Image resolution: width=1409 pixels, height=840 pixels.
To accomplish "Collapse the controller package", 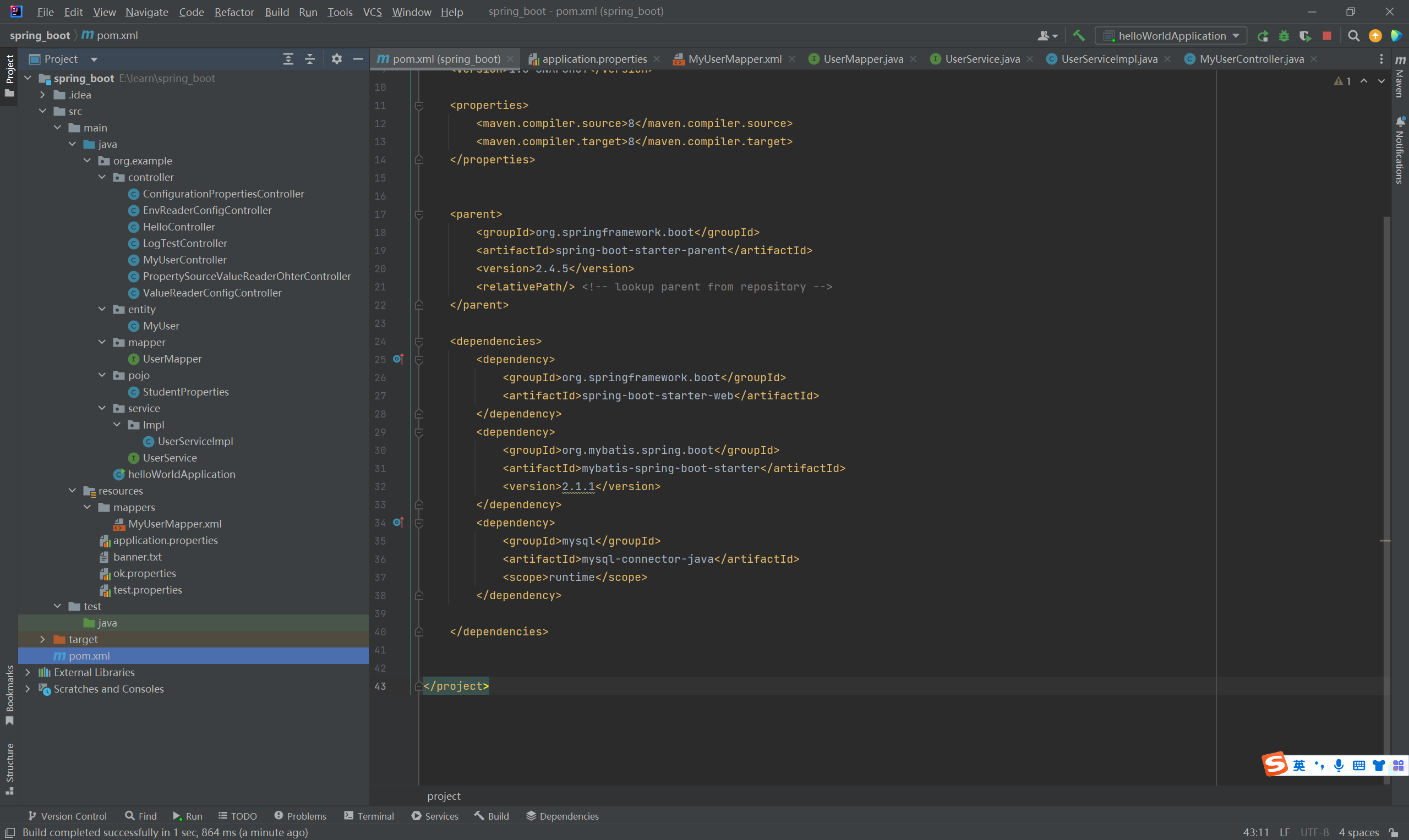I will [102, 177].
